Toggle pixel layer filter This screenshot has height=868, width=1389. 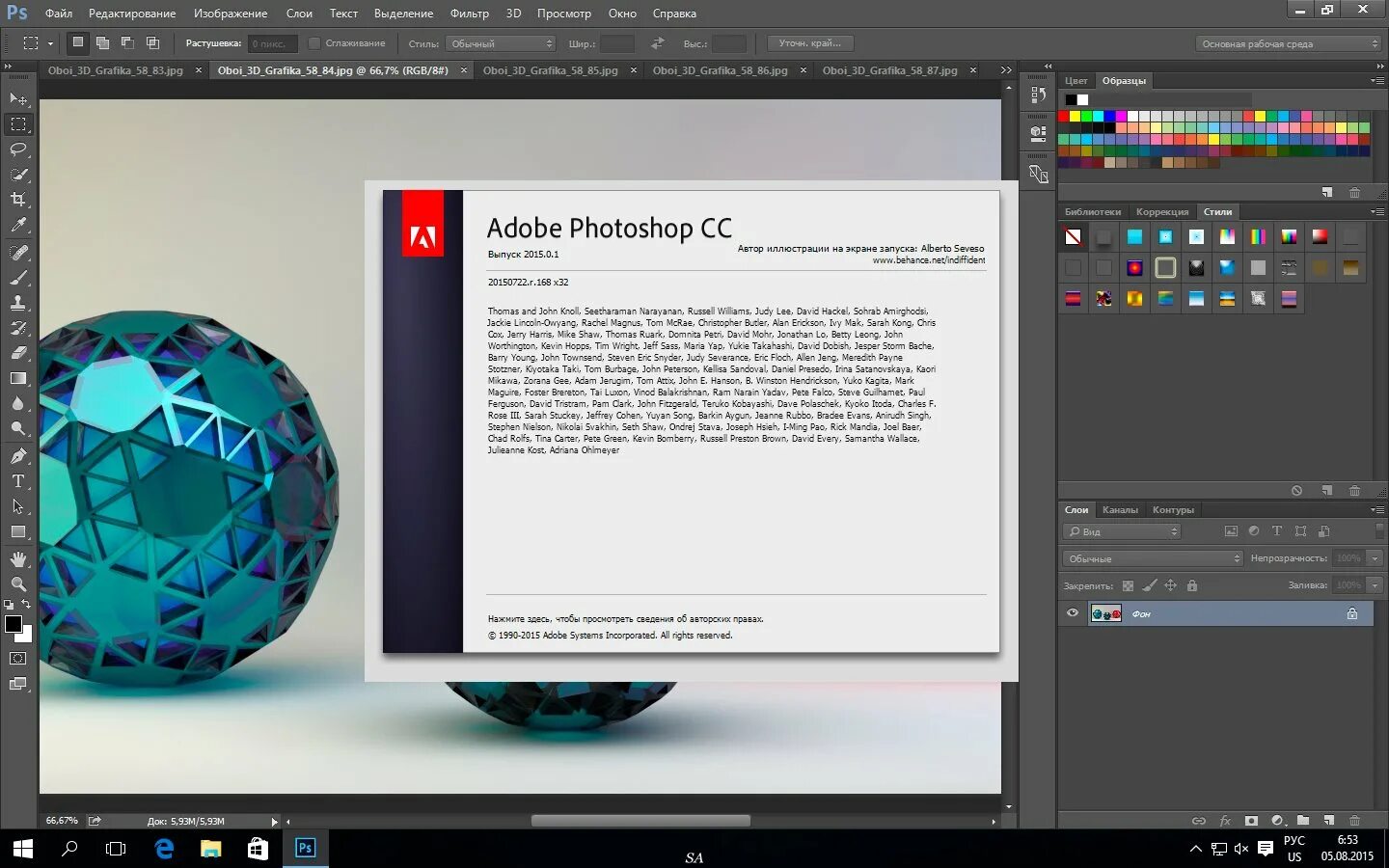point(1231,531)
